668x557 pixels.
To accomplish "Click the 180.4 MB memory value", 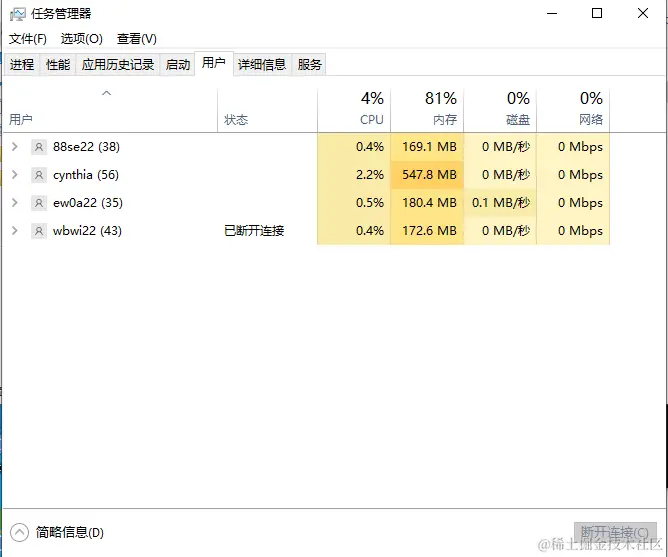I will point(429,203).
